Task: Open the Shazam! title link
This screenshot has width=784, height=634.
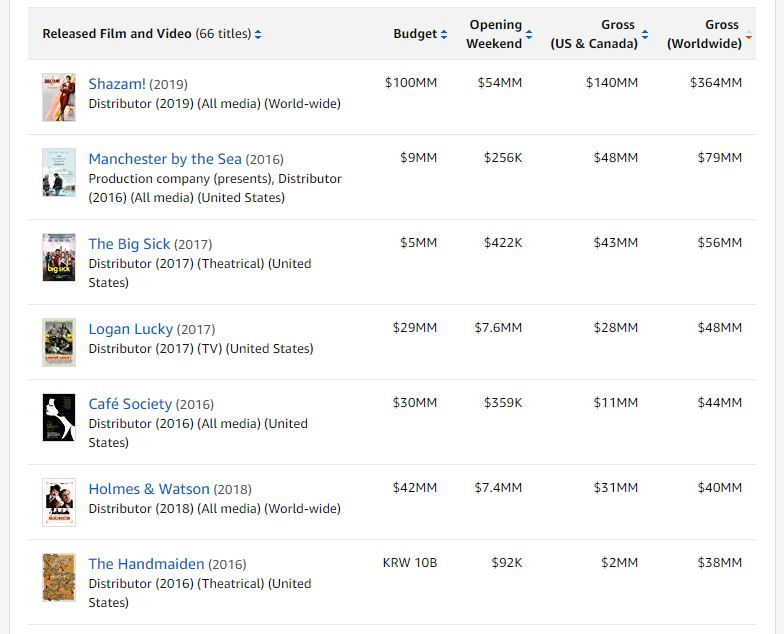Action: [x=117, y=84]
